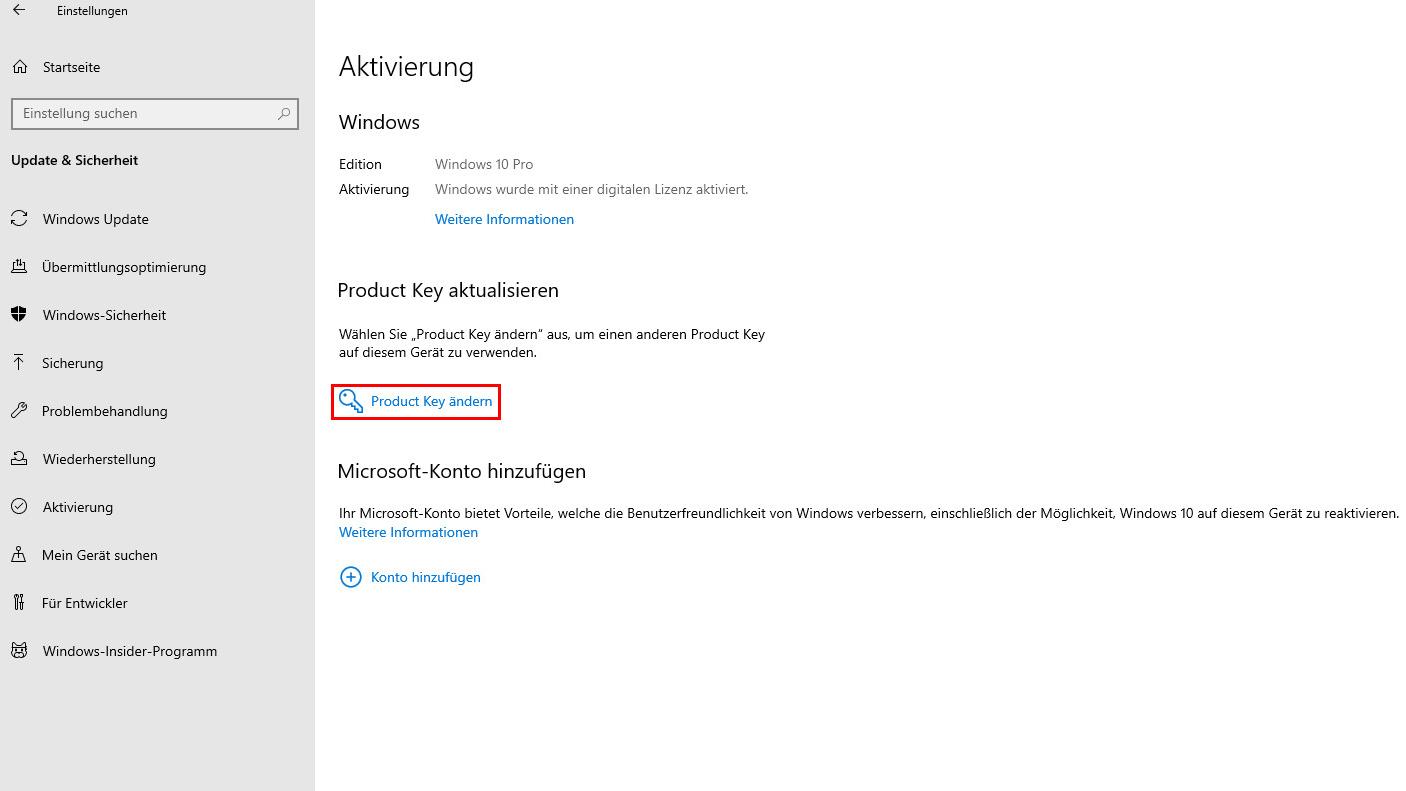Screen dimensions: 1406x791
Task: Open Weitere Informationen under Windows activation
Action: (504, 219)
